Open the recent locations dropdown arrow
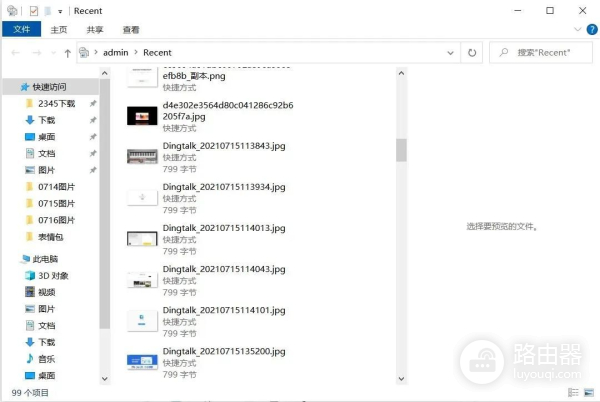The height and width of the screenshot is (402, 600). coord(54,53)
